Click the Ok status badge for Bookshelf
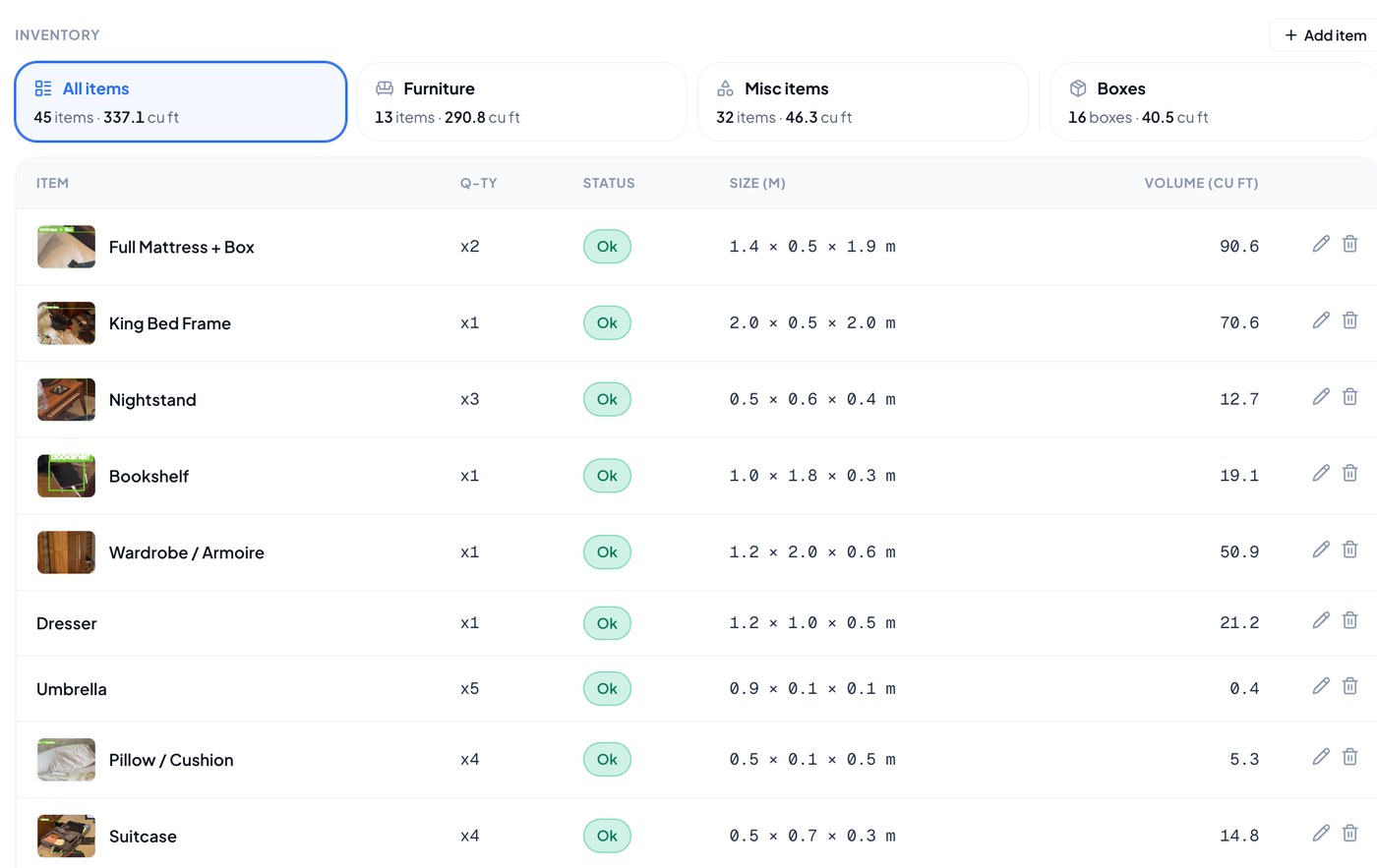Screen dimensions: 1377x868 (x=607, y=476)
